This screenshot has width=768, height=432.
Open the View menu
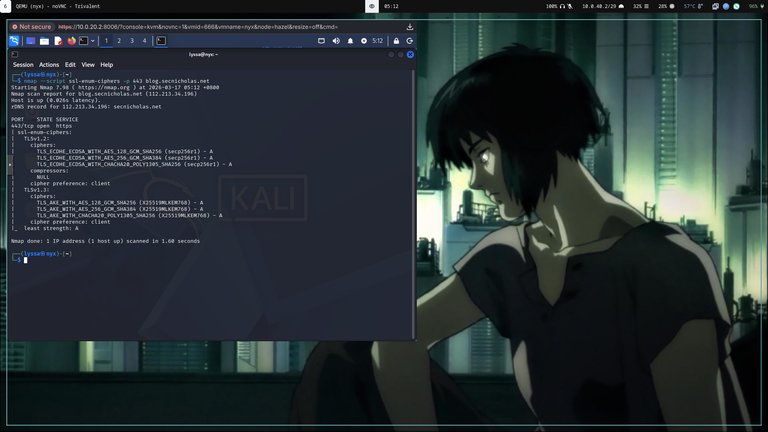(88, 65)
